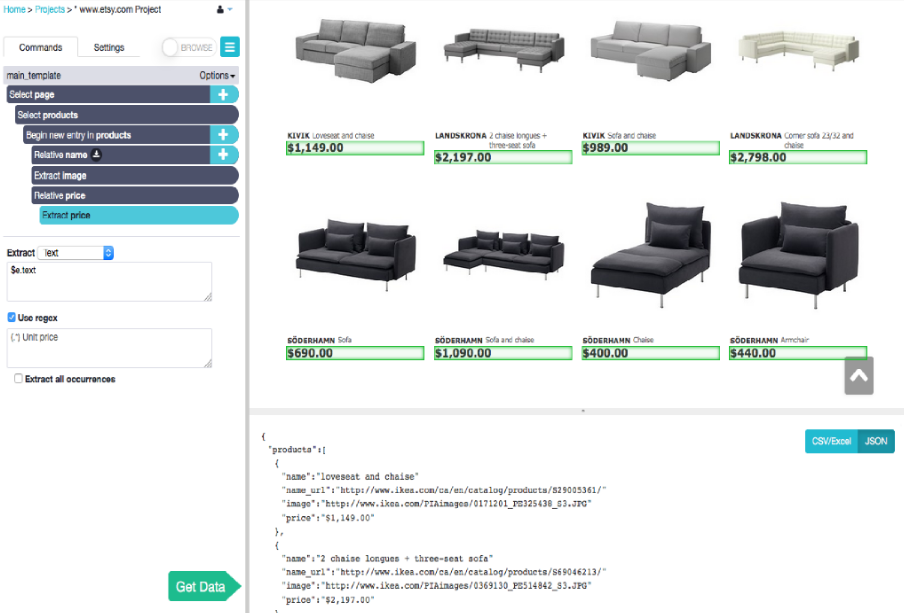Screen dimensions: 904x613
Task: Open the Projects breadcrumb link
Action: point(50,9)
